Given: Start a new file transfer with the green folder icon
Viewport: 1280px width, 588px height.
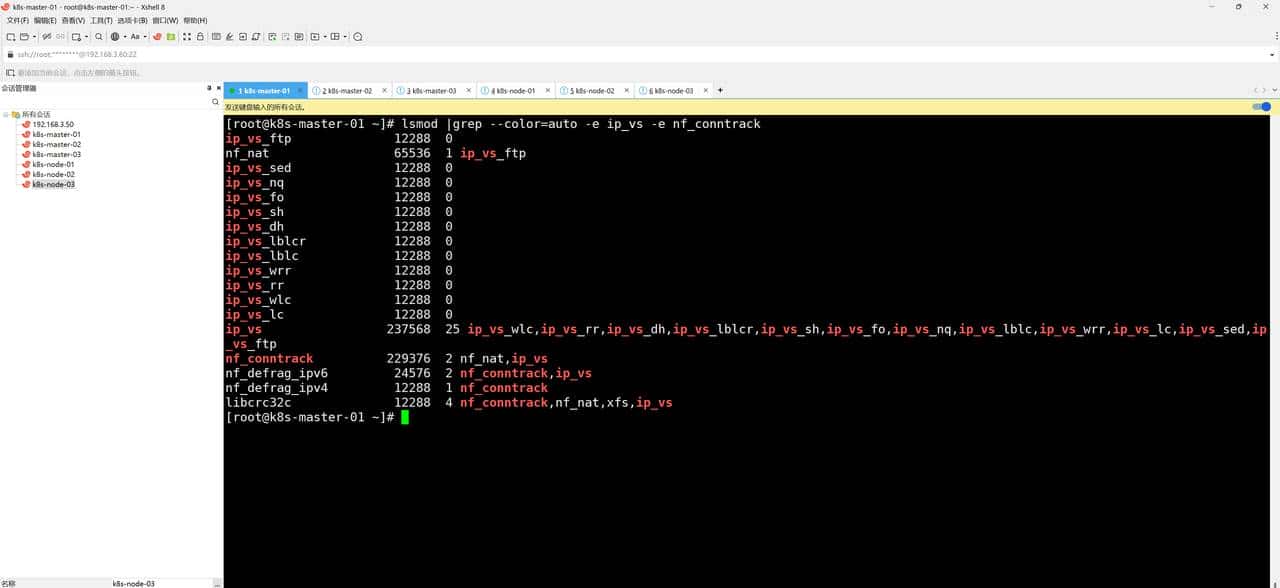Looking at the screenshot, I should point(171,36).
